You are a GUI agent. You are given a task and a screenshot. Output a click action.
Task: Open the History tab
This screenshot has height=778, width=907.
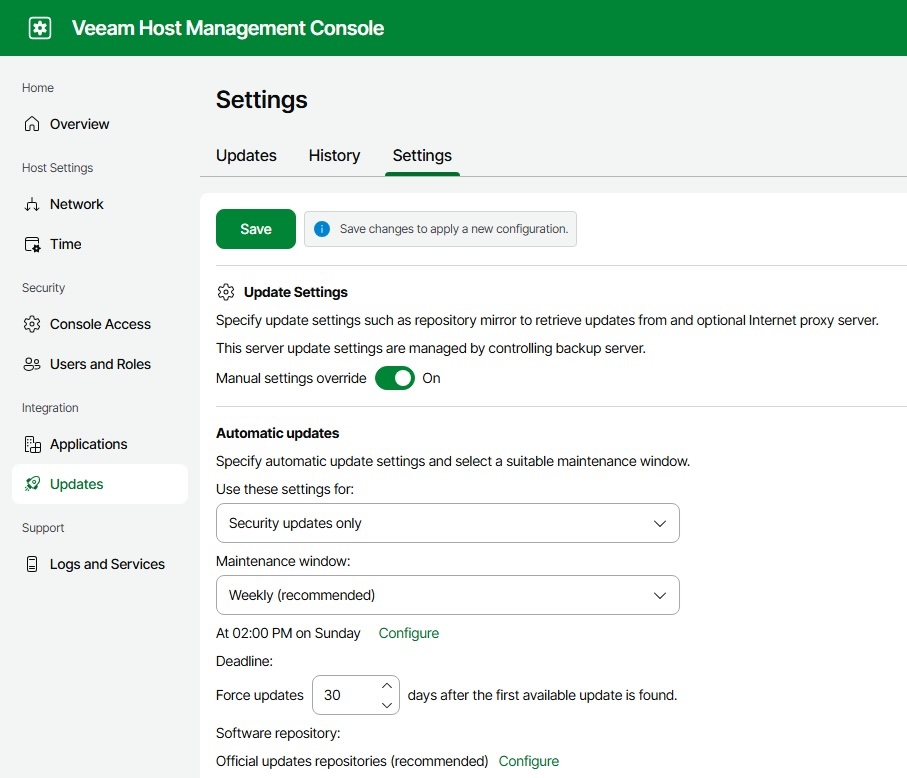(334, 155)
